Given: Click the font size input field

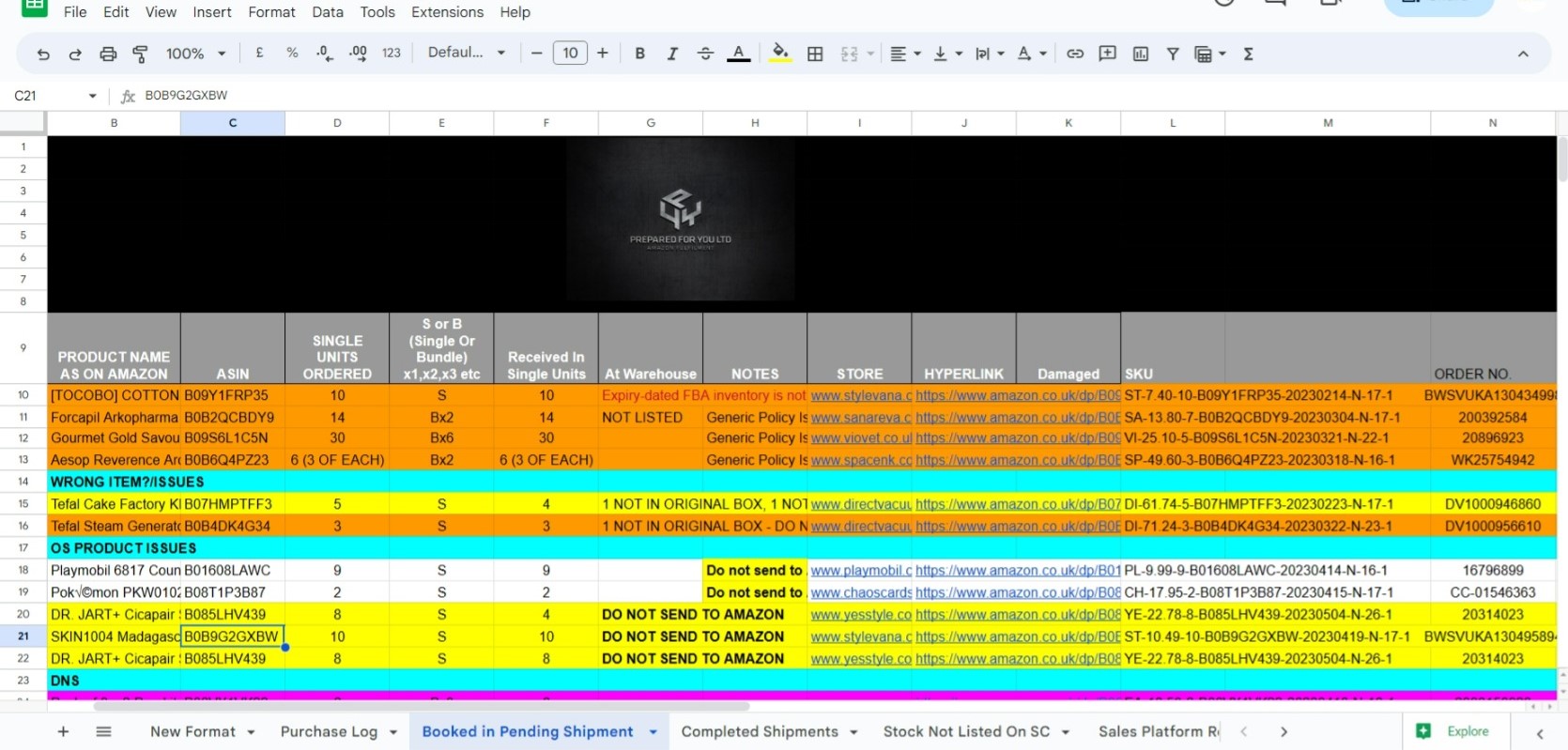Looking at the screenshot, I should pyautogui.click(x=570, y=54).
